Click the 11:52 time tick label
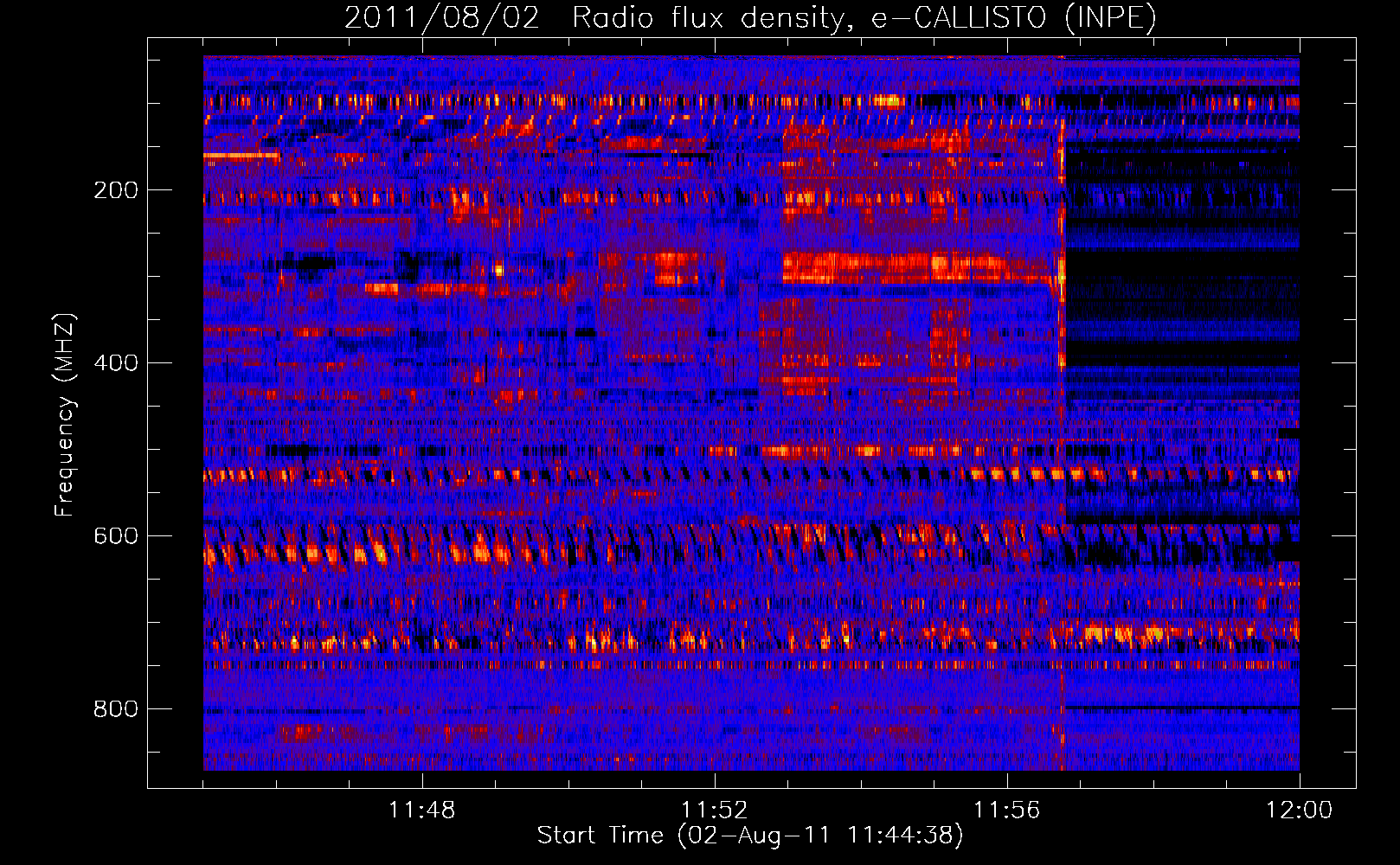This screenshot has width=1400, height=865. [715, 811]
